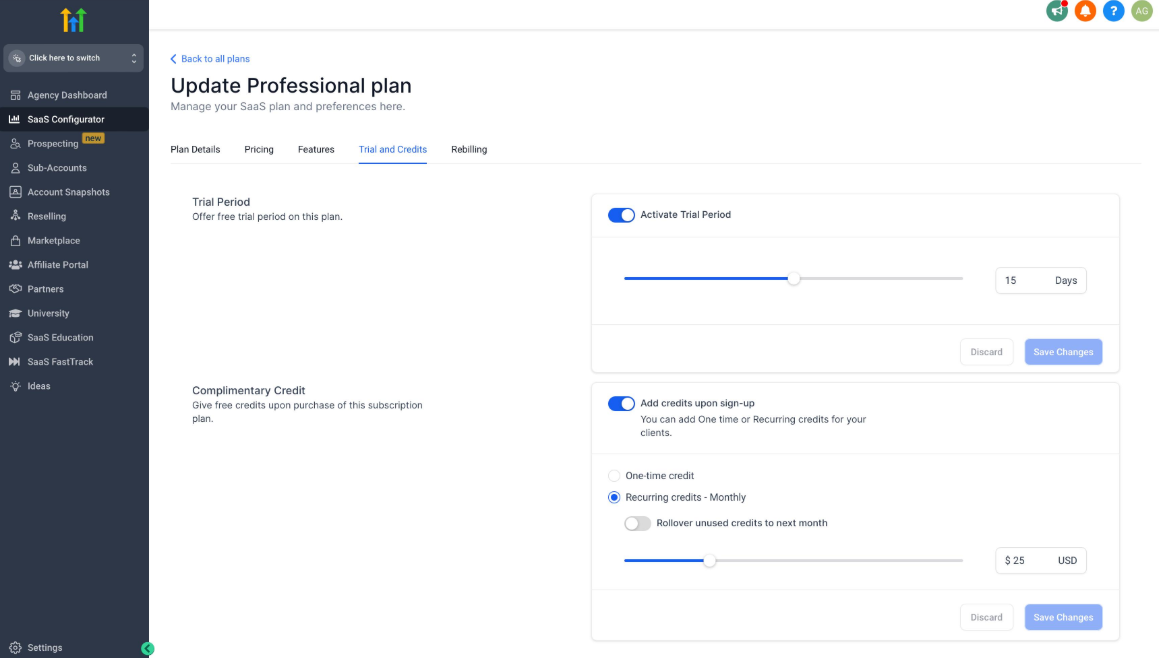Viewport: 1159px width, 658px height.
Task: Click the new badge beside Prospecting
Action: tap(93, 138)
